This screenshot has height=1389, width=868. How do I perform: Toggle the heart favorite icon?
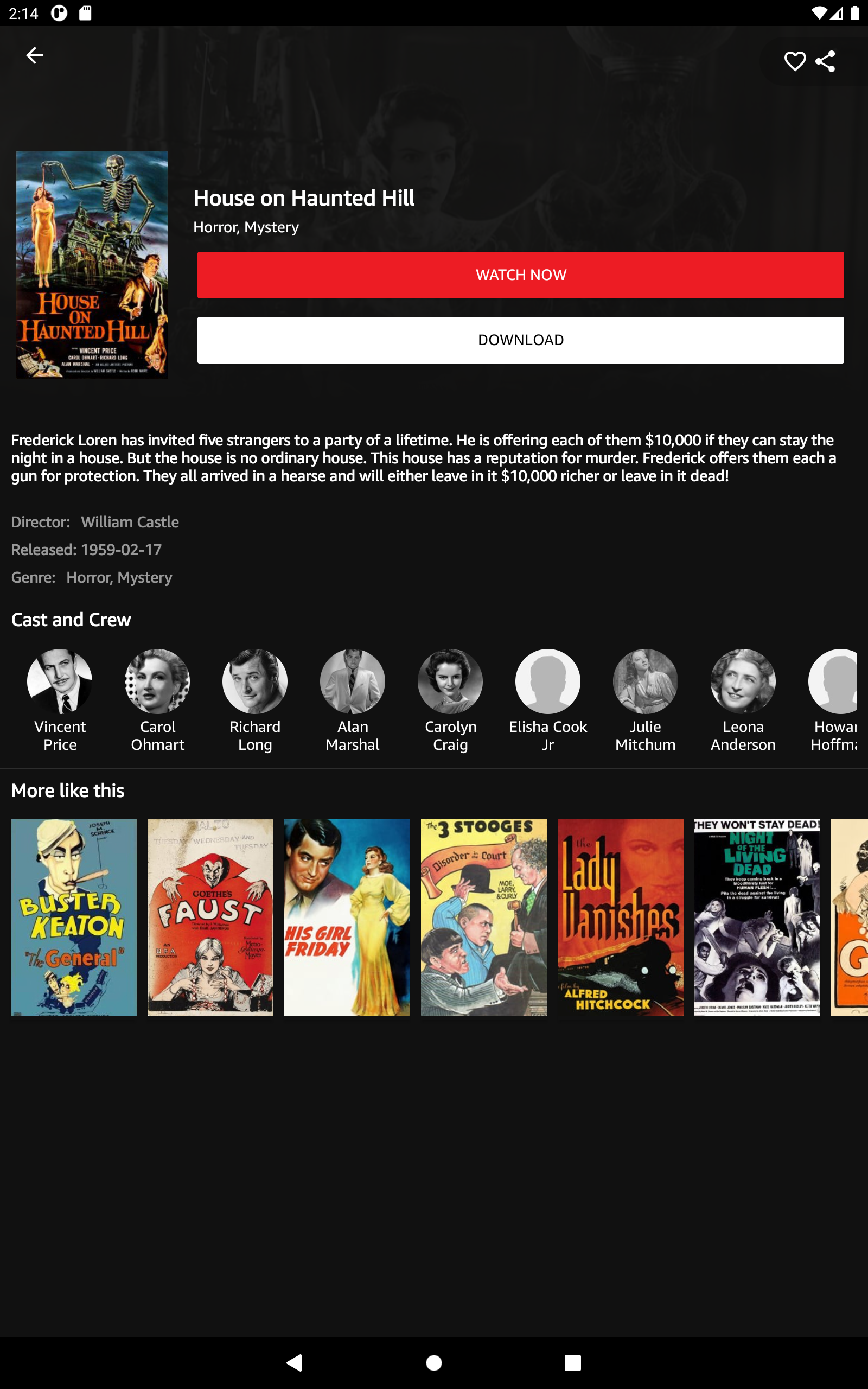795,61
